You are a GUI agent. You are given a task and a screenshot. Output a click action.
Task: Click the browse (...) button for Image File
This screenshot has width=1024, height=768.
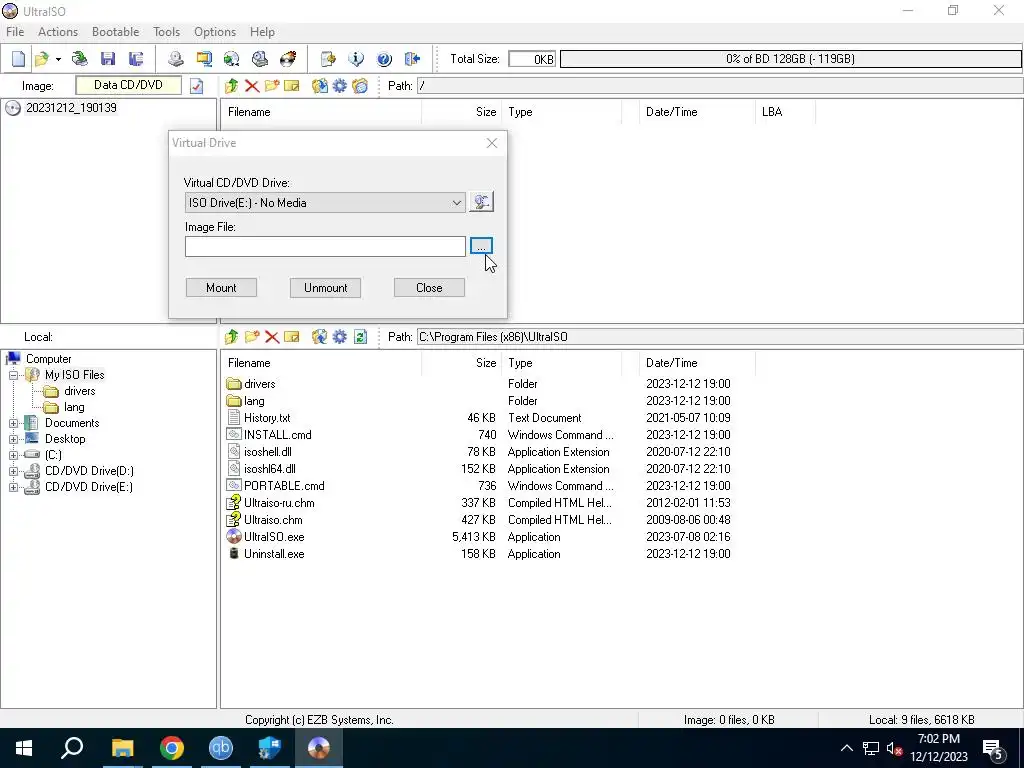coord(481,246)
